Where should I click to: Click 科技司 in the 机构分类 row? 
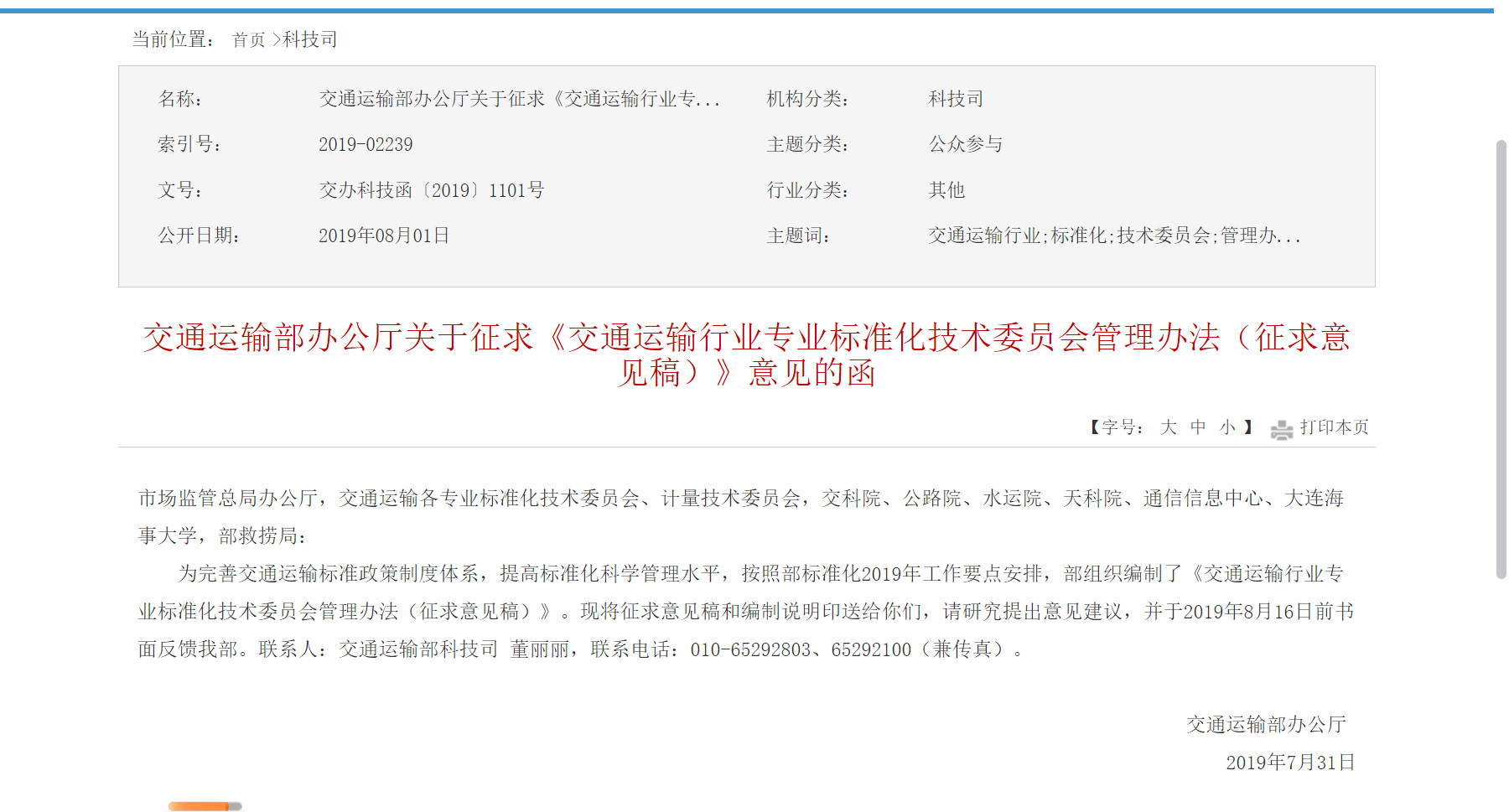(x=956, y=99)
